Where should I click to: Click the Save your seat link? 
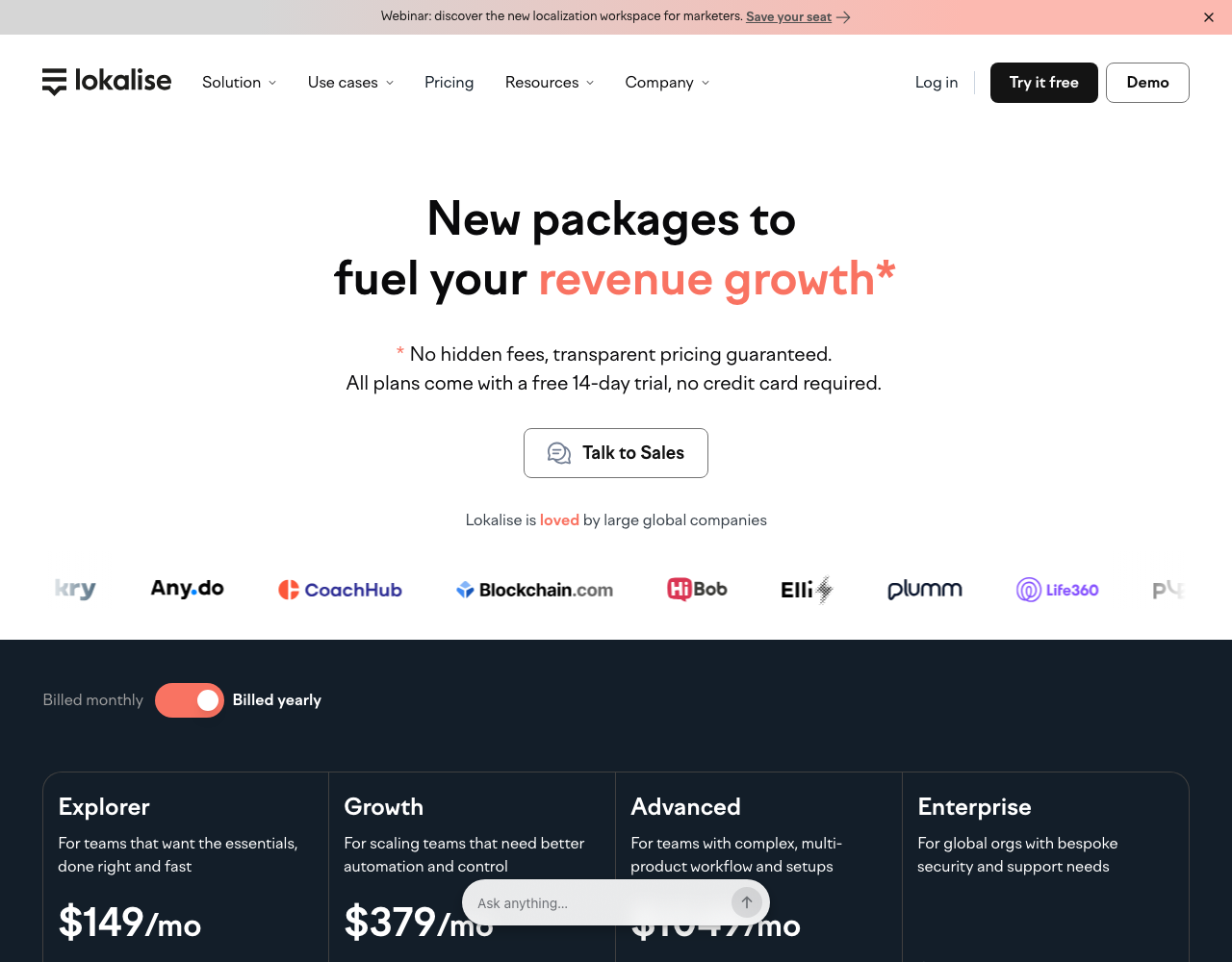pyautogui.click(x=788, y=16)
